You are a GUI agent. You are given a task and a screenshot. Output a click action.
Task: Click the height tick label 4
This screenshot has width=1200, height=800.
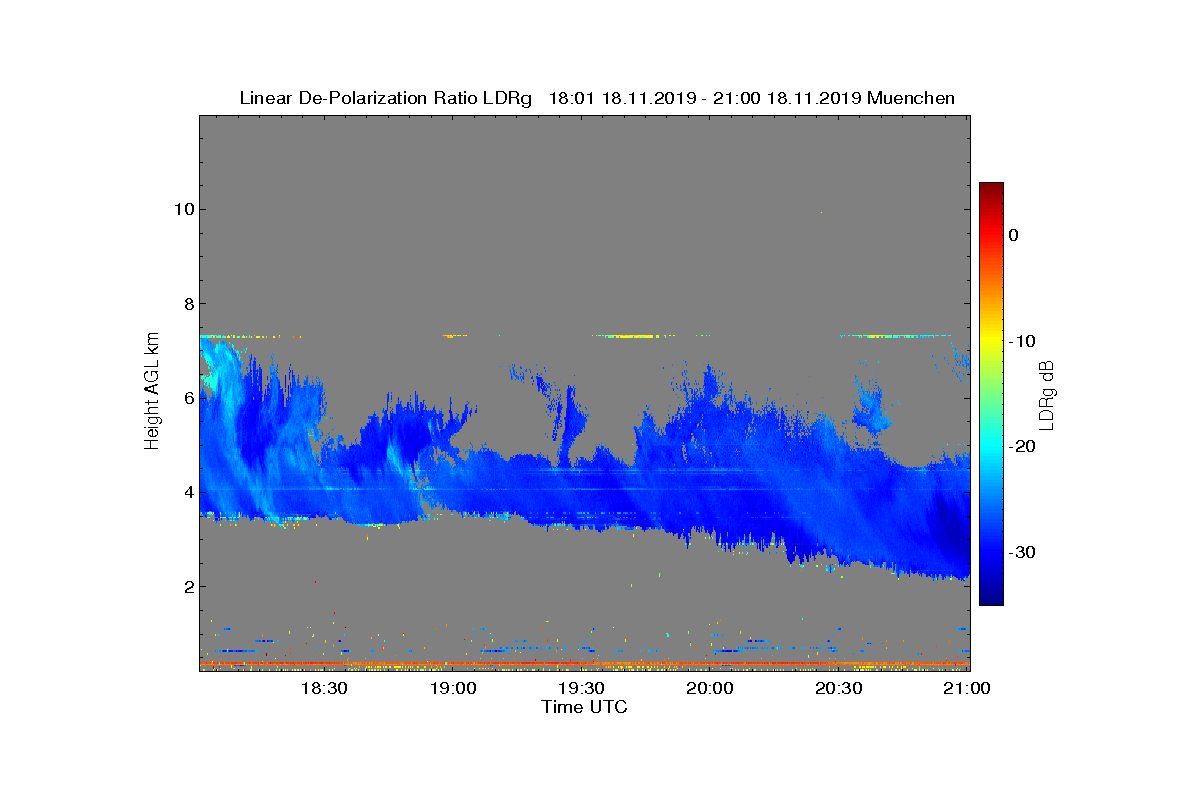(x=188, y=492)
